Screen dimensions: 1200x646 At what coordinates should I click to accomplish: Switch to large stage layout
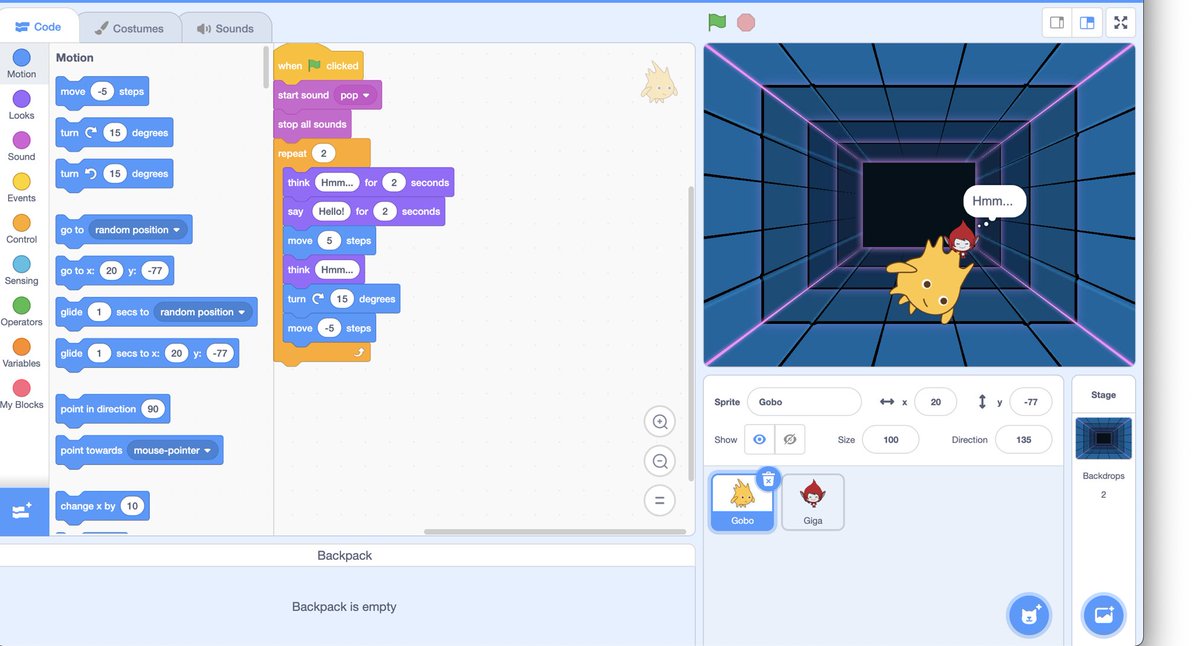[1086, 22]
